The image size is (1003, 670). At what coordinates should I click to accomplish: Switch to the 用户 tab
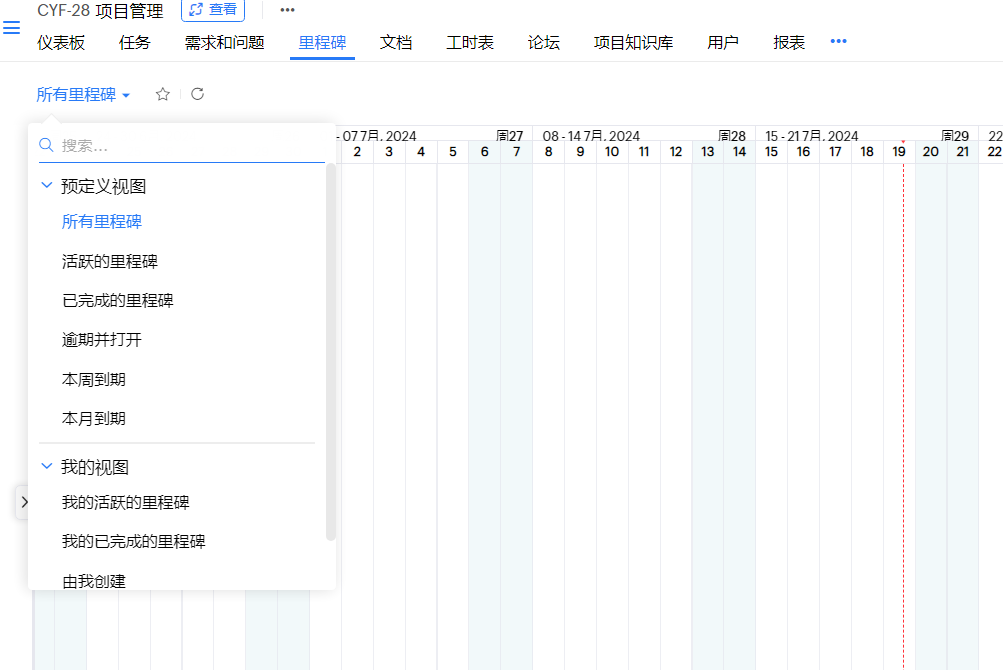(x=723, y=42)
